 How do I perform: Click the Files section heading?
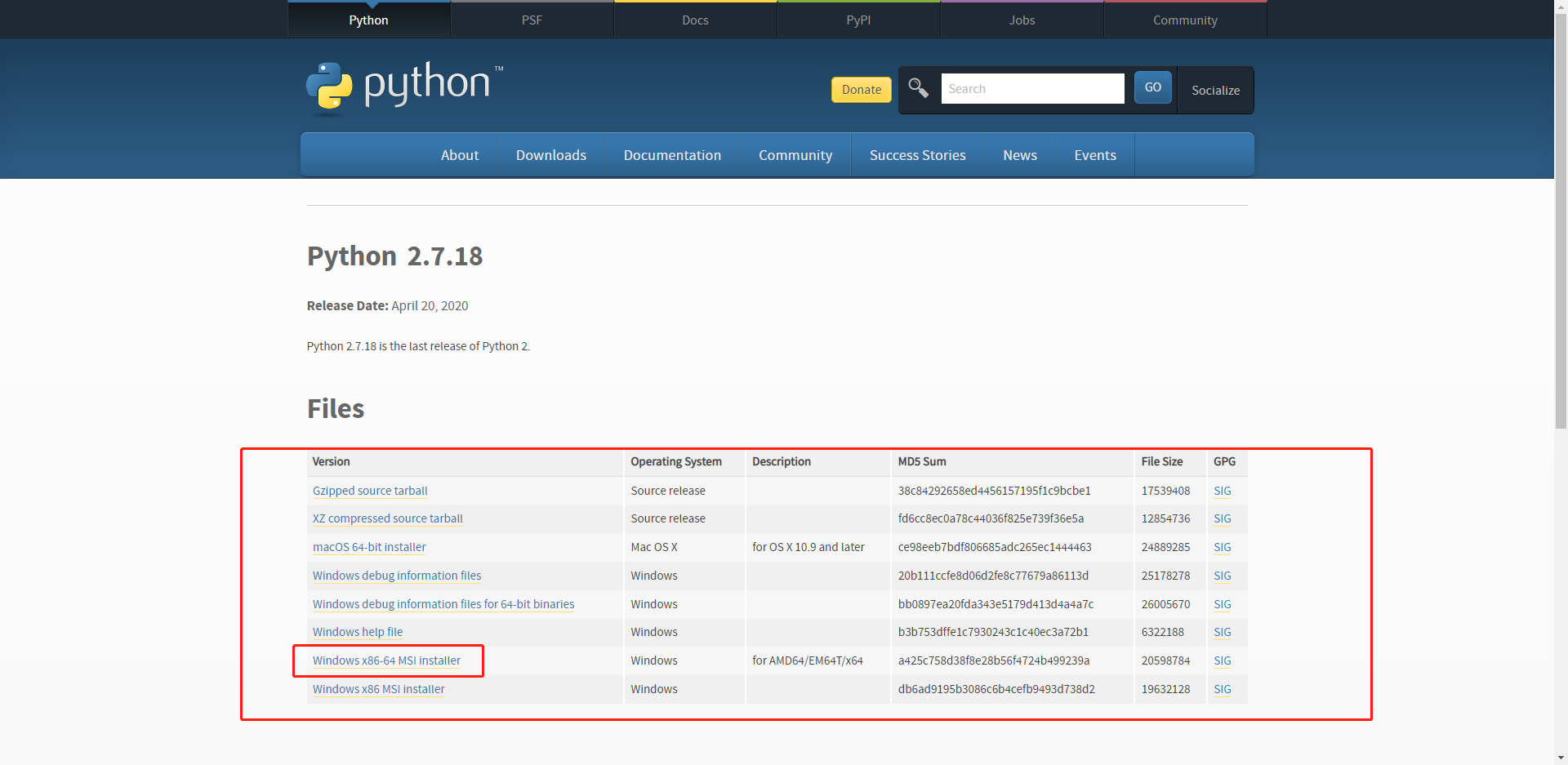(336, 409)
